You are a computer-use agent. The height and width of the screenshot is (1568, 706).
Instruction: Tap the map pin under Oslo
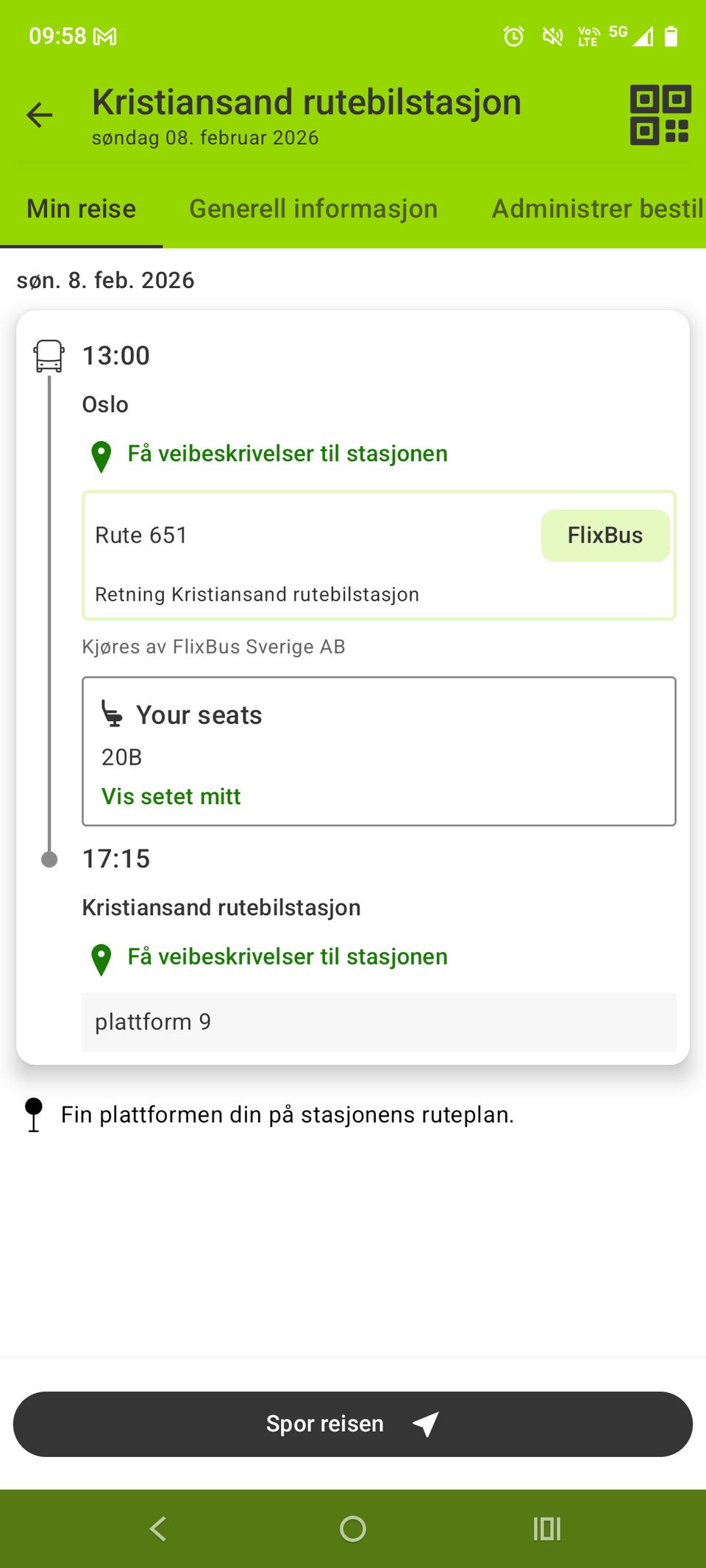click(101, 456)
